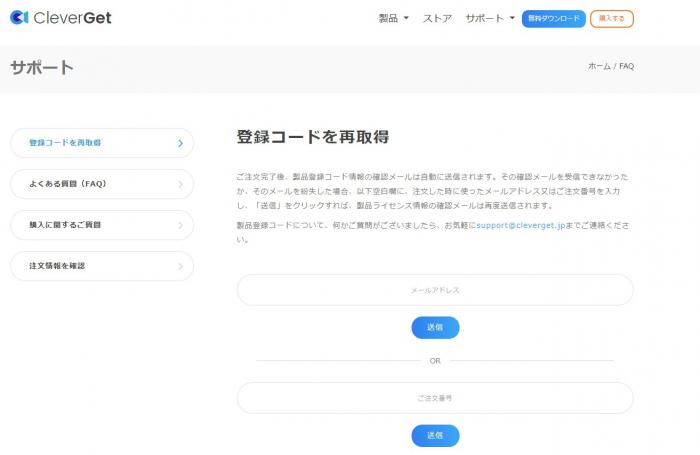Click 送信 button below email field

tap(435, 327)
